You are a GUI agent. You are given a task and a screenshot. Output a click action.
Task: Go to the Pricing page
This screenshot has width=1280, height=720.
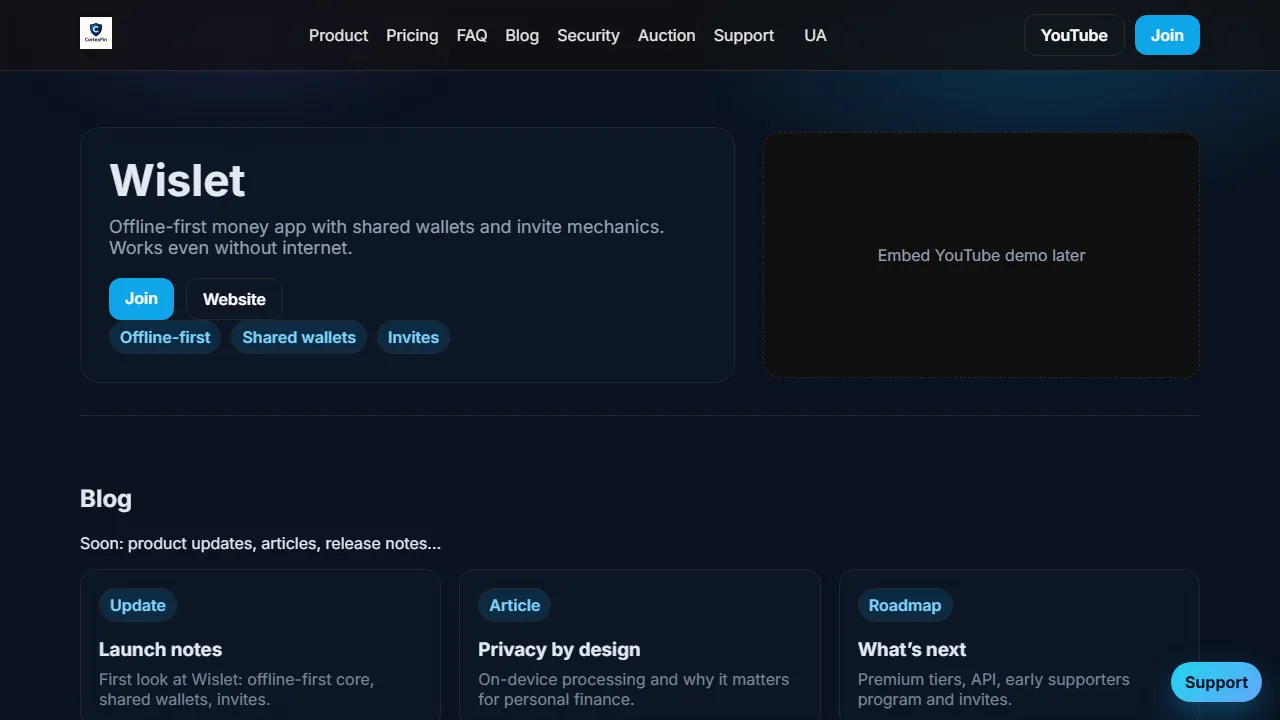412,35
